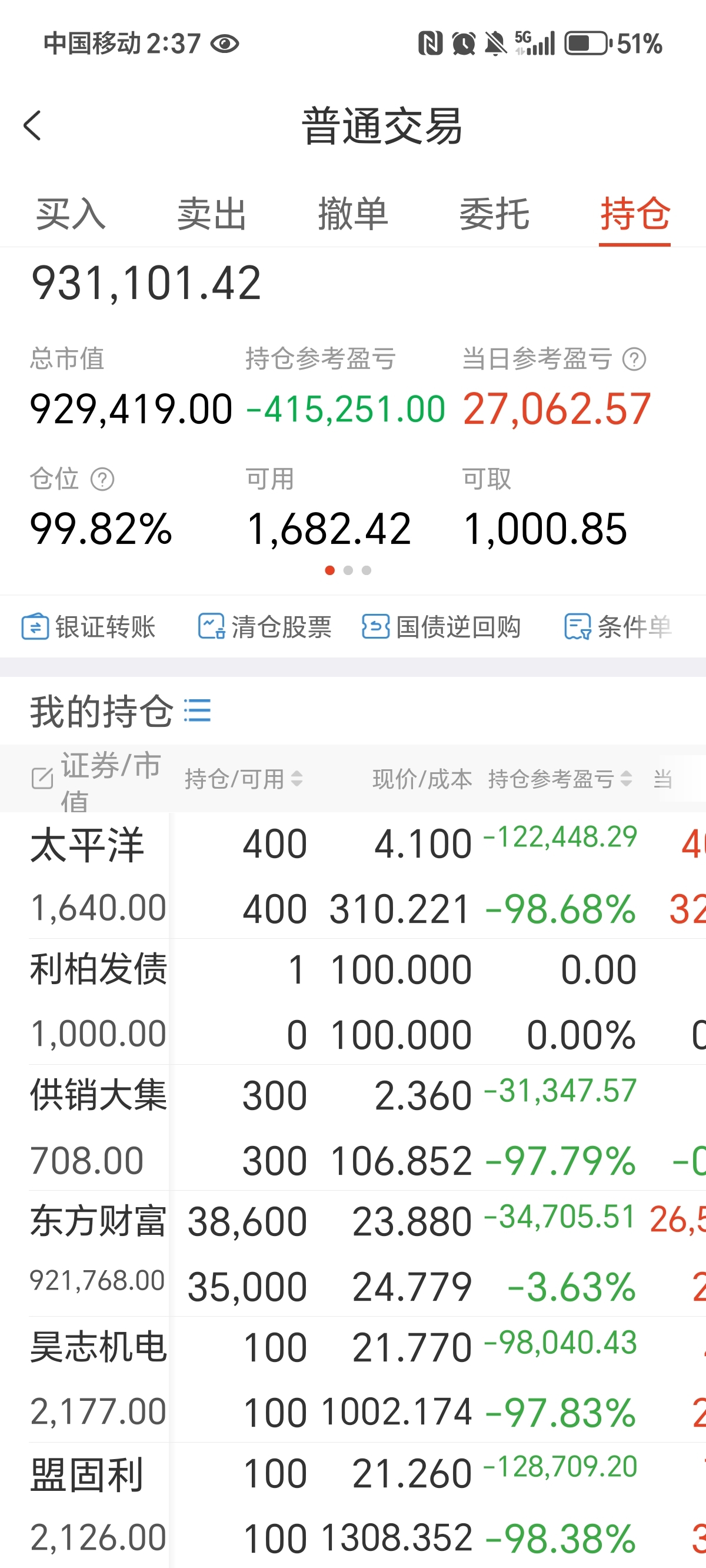The height and width of the screenshot is (1568, 706).
Task: Switch to the 撤单 tab
Action: click(x=353, y=214)
